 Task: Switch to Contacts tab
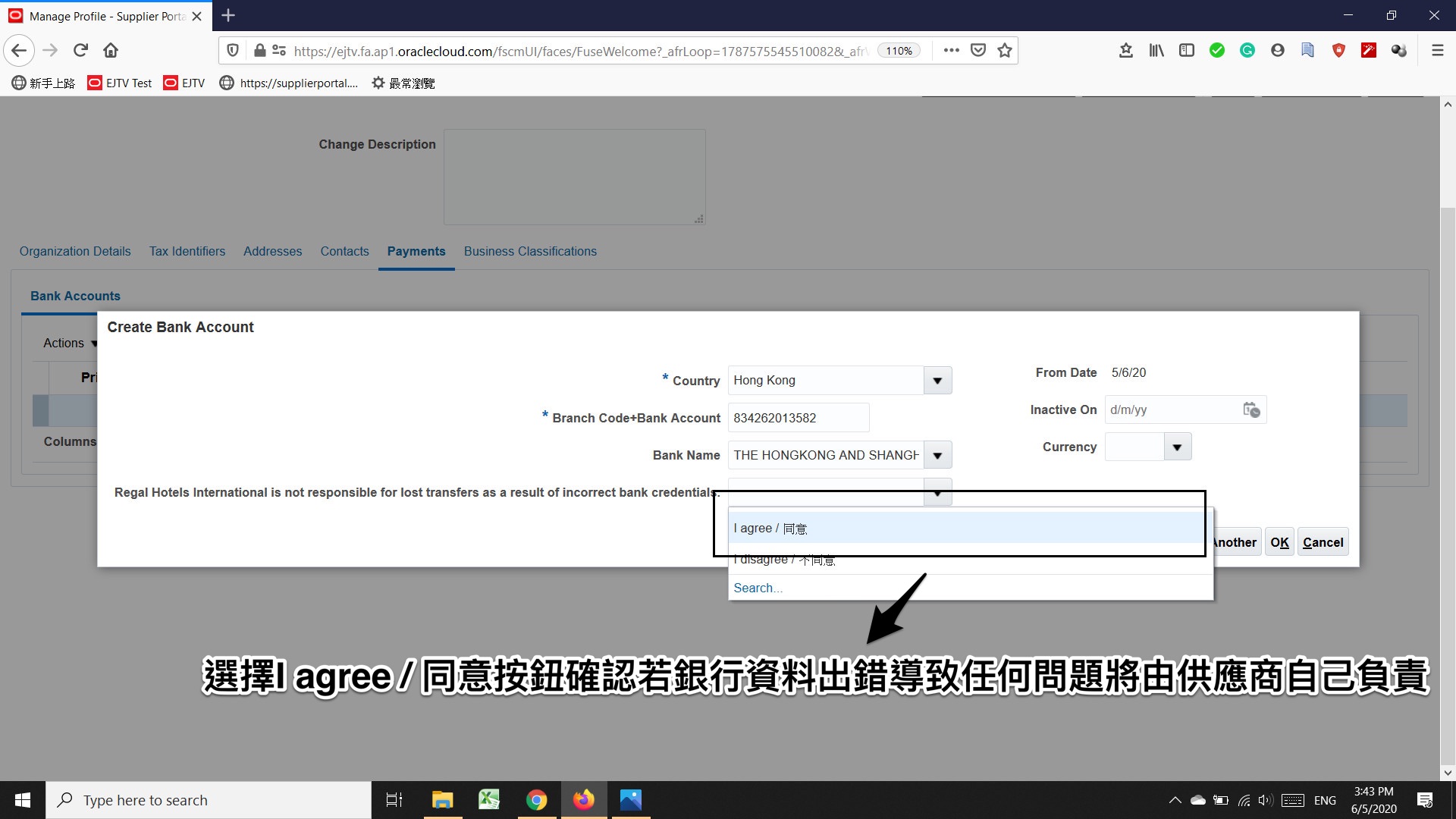[x=344, y=252]
